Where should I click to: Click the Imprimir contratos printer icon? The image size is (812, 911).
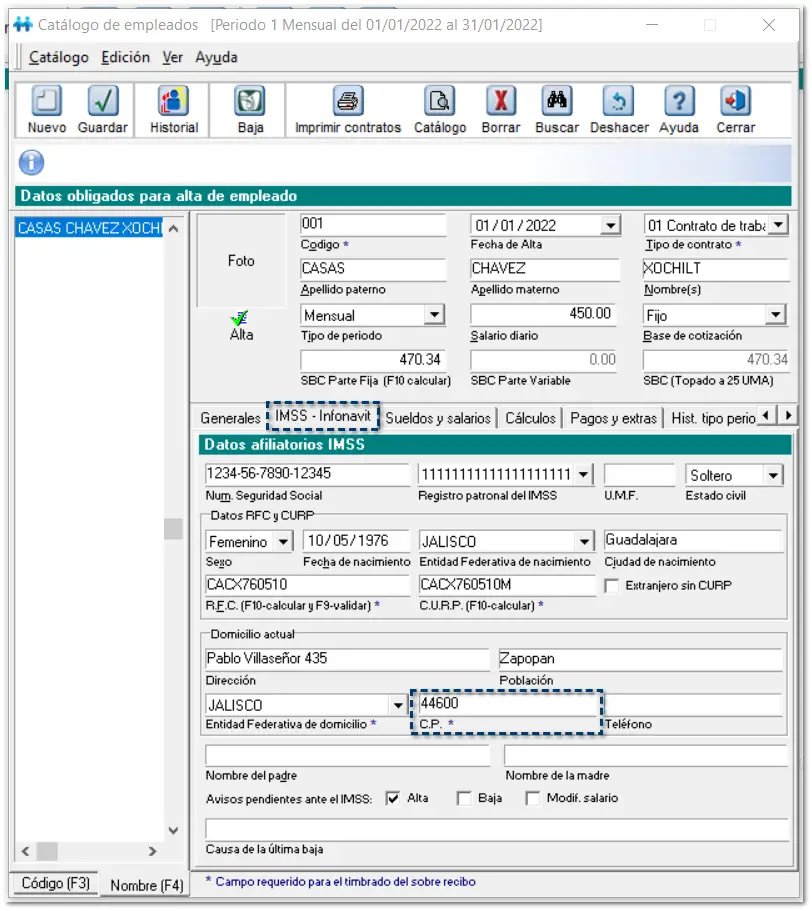pos(348,101)
